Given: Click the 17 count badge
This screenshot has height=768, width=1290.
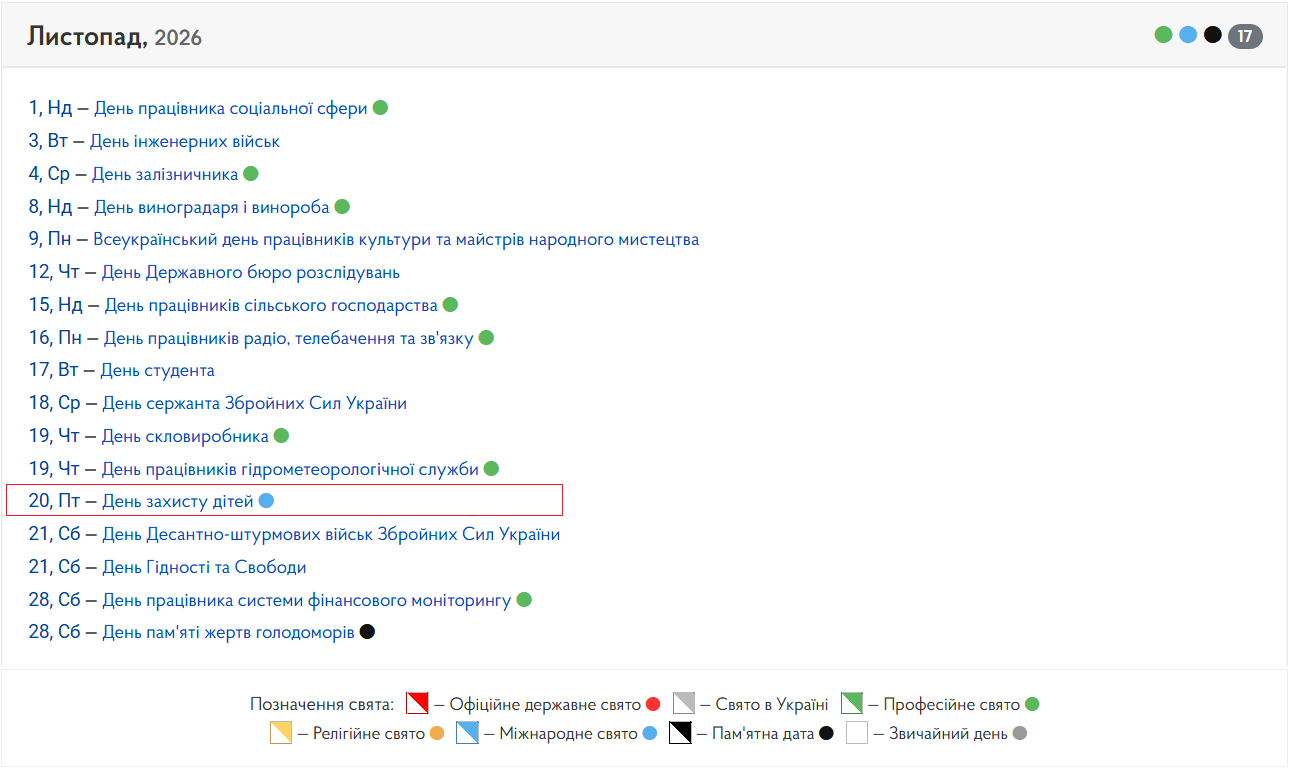Looking at the screenshot, I should (1245, 37).
